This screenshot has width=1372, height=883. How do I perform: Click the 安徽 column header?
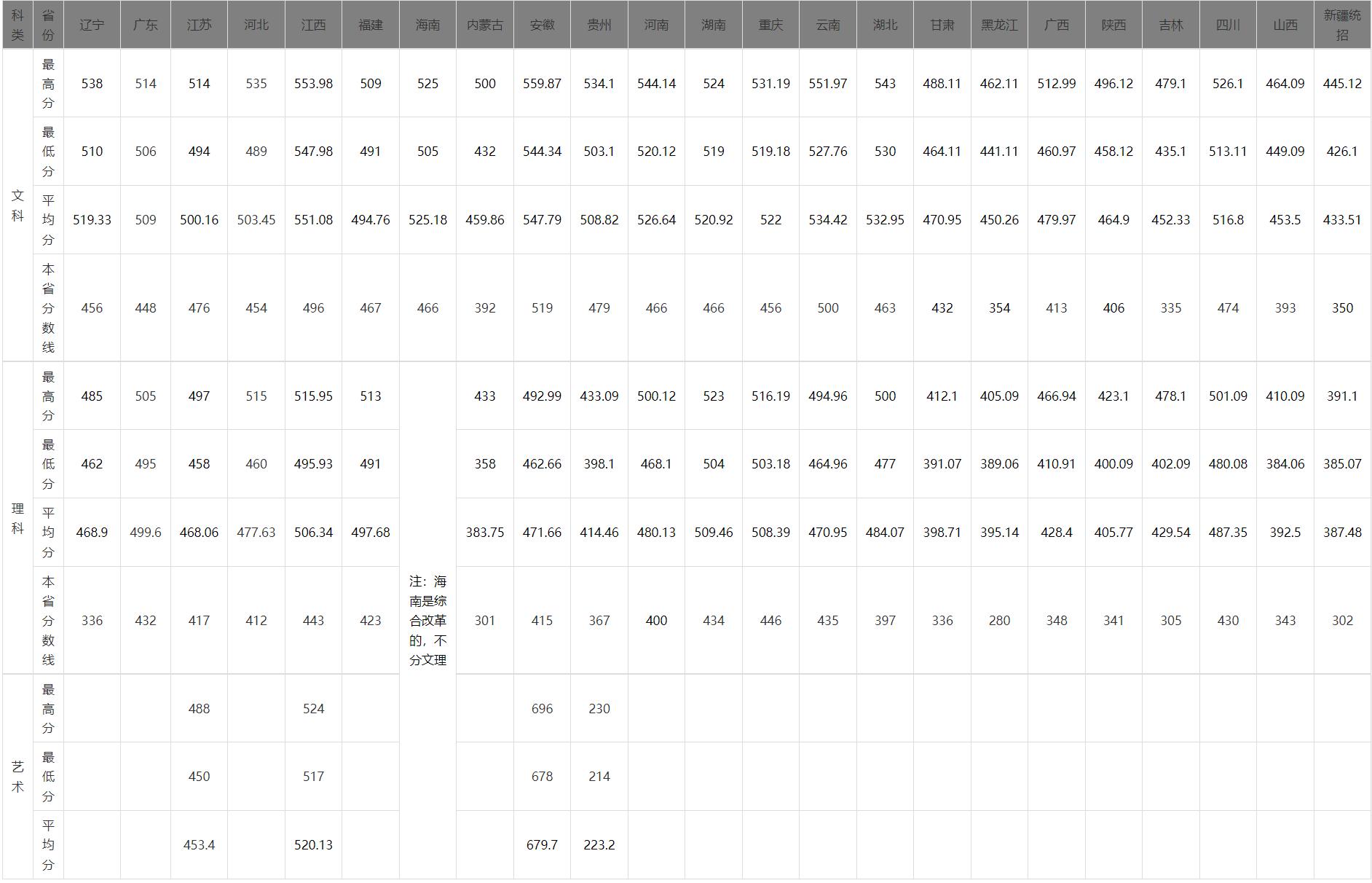[x=542, y=25]
